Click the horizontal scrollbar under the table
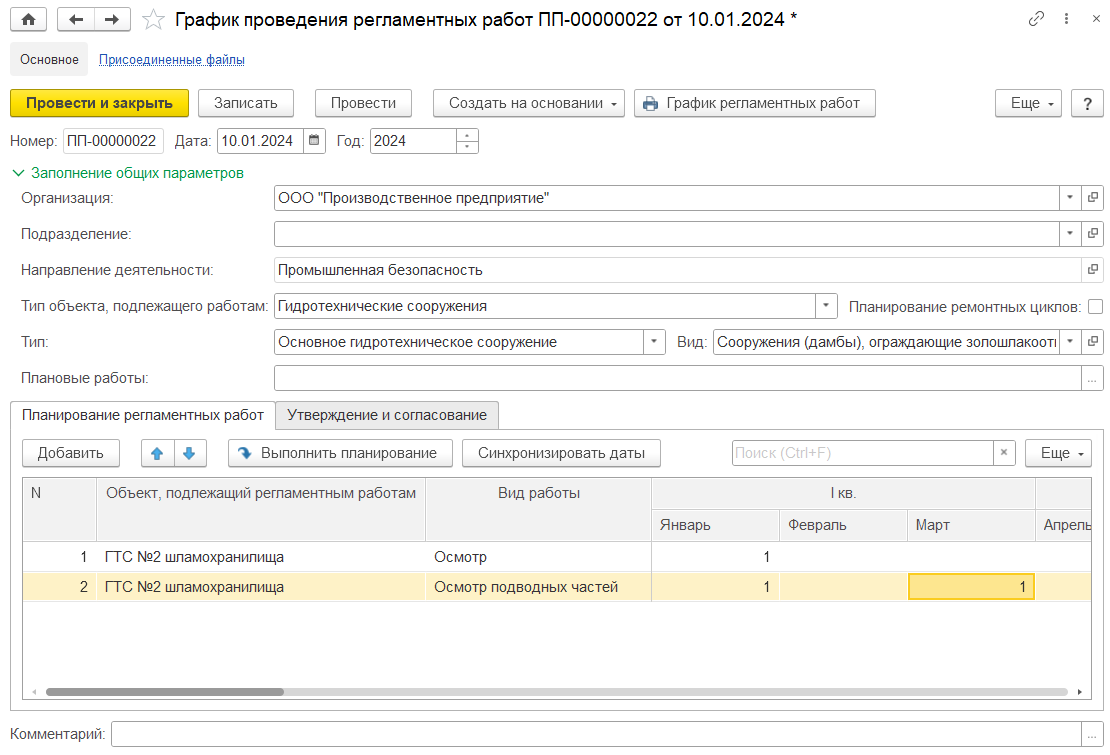The height and width of the screenshot is (755, 1110). point(165,692)
